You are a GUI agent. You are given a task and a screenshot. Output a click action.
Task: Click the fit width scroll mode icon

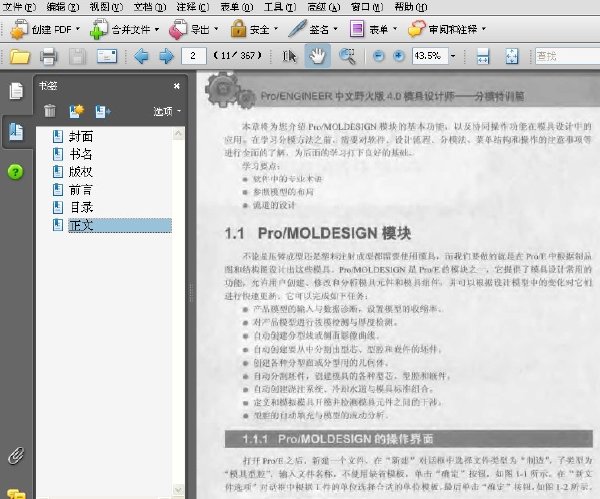click(x=483, y=56)
